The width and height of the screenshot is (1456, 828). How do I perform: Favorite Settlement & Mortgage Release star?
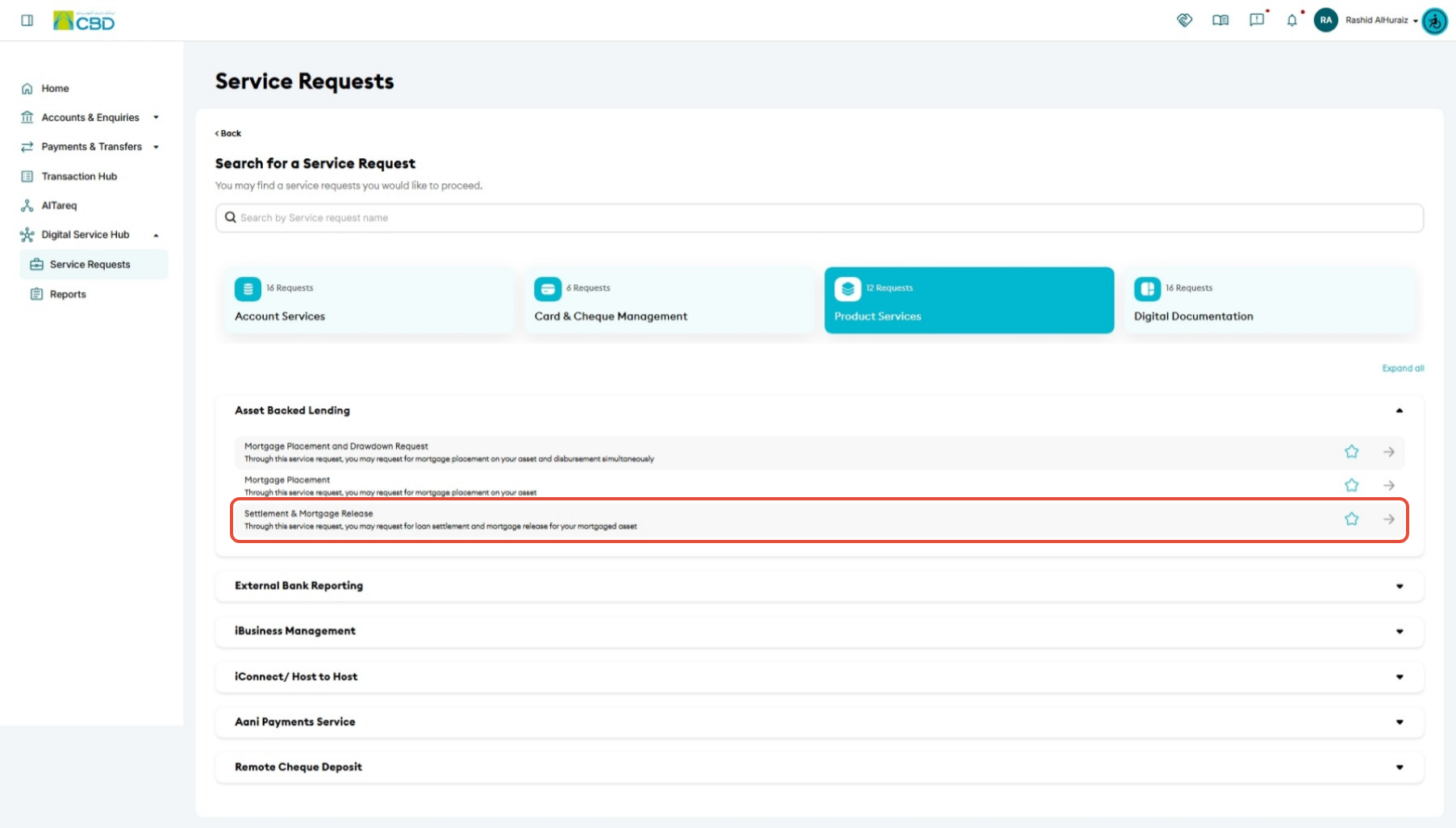tap(1352, 519)
